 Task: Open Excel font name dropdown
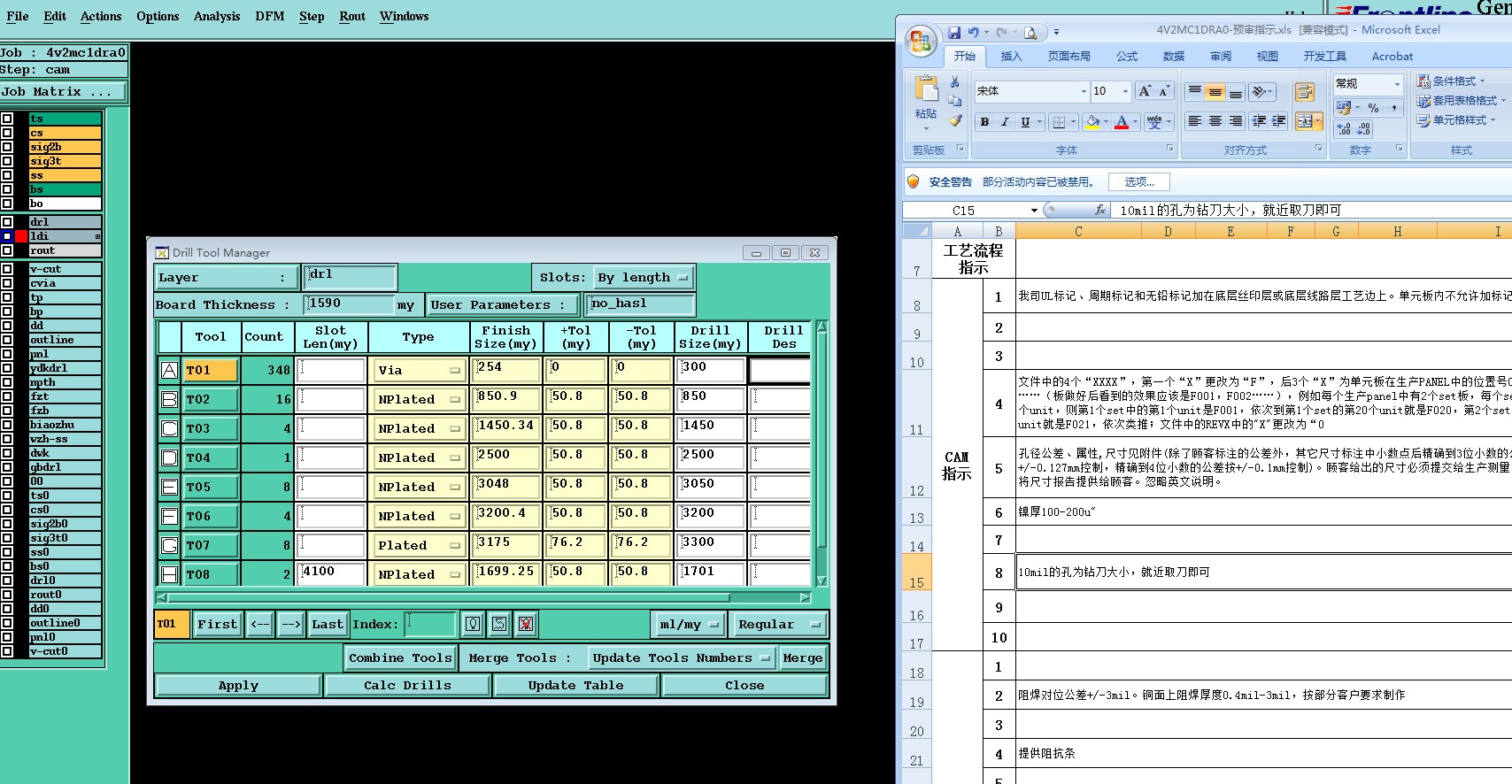point(1084,91)
